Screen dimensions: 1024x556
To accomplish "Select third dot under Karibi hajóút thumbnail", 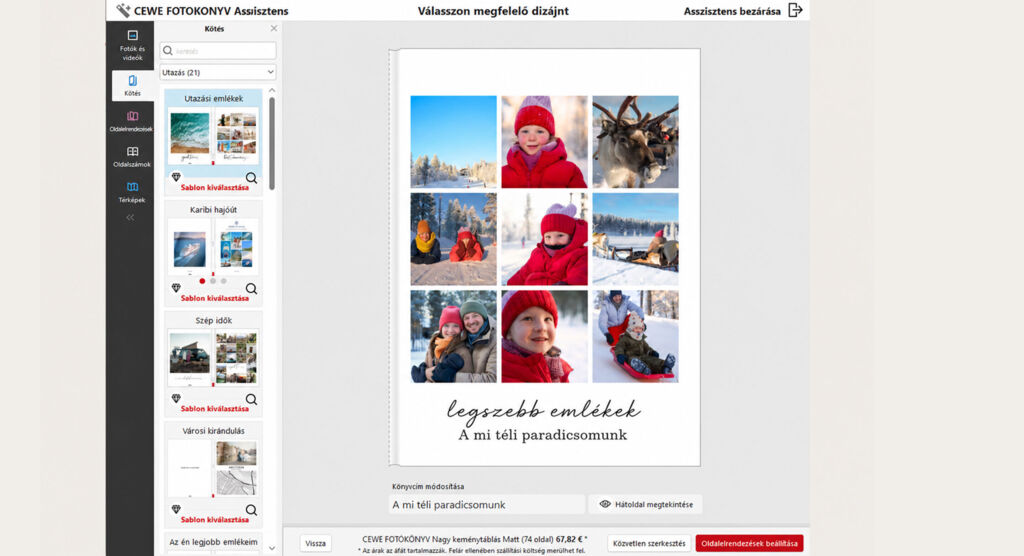I will coord(223,281).
